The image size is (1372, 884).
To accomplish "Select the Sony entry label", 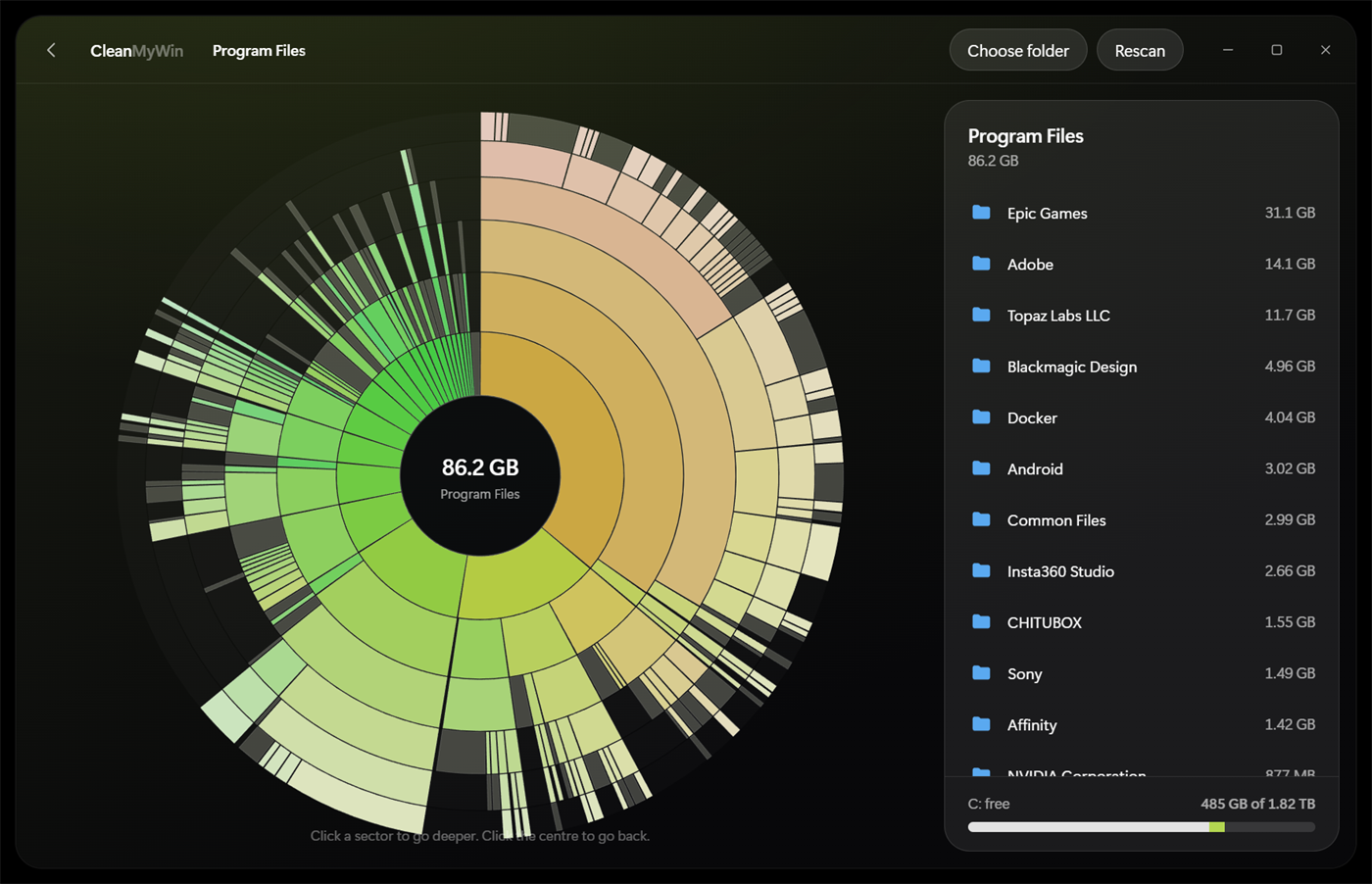I will [x=1024, y=674].
